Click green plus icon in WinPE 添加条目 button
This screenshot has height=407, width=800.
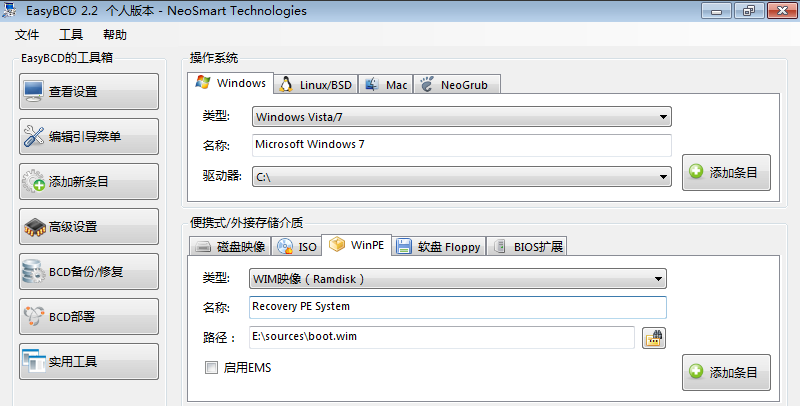(x=696, y=371)
